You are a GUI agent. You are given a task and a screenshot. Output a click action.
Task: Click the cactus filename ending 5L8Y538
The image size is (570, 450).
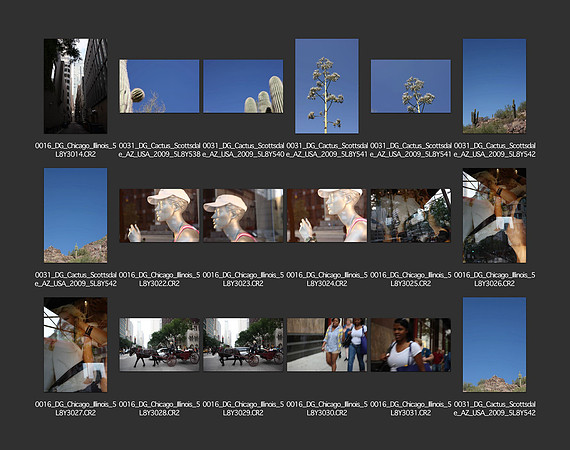click(159, 150)
